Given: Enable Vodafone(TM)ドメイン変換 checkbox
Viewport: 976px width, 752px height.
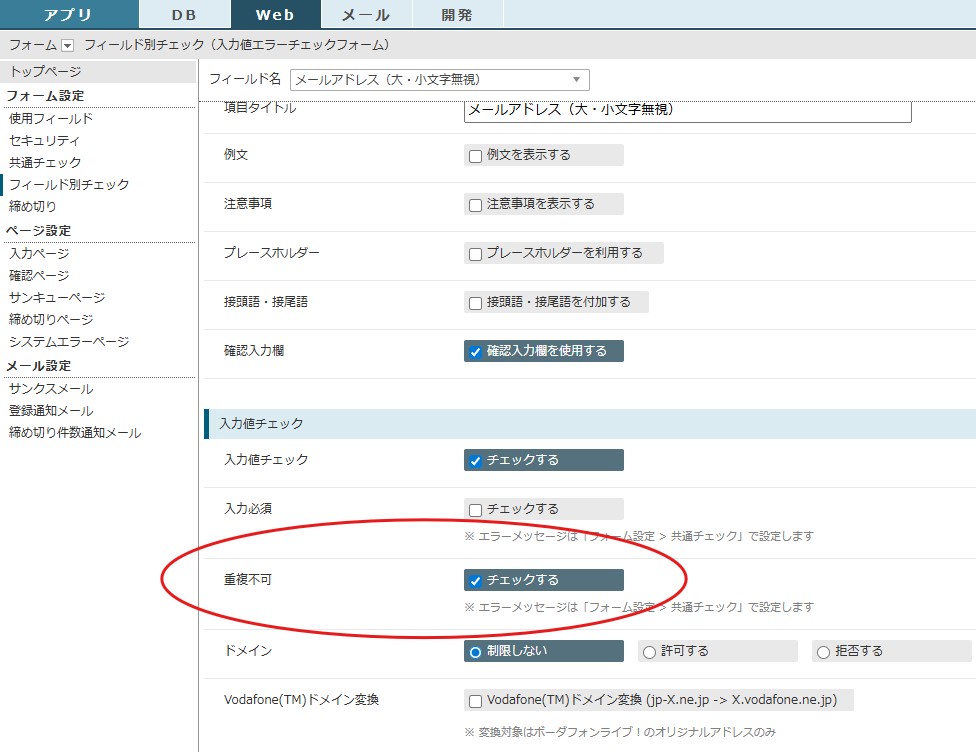Looking at the screenshot, I should click(475, 701).
